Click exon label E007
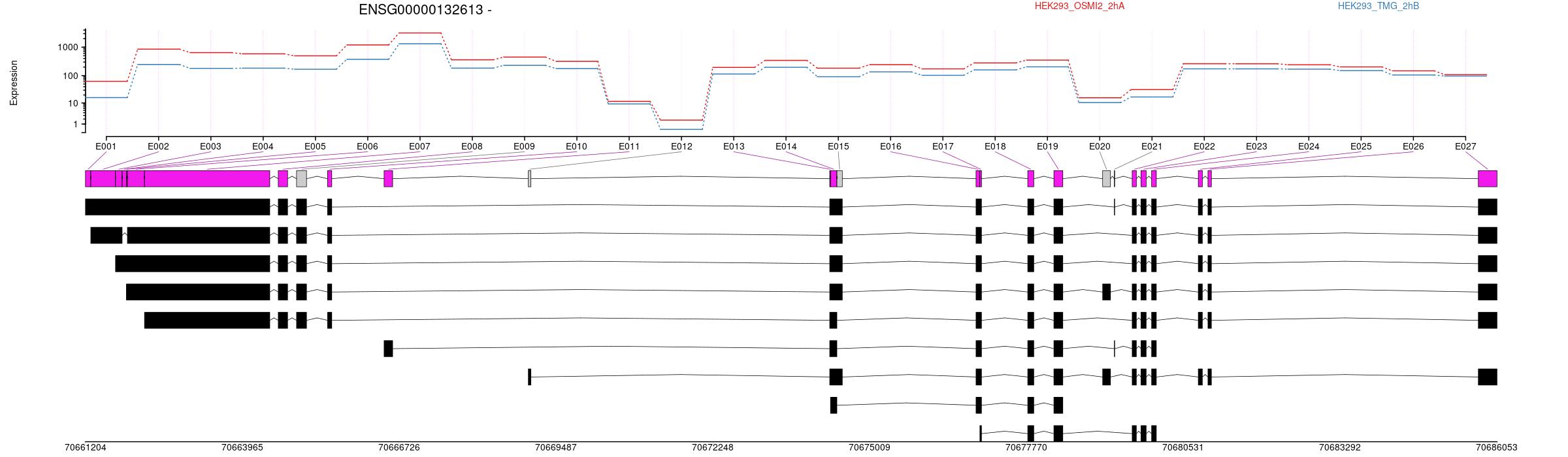The image size is (1568, 457). (419, 146)
